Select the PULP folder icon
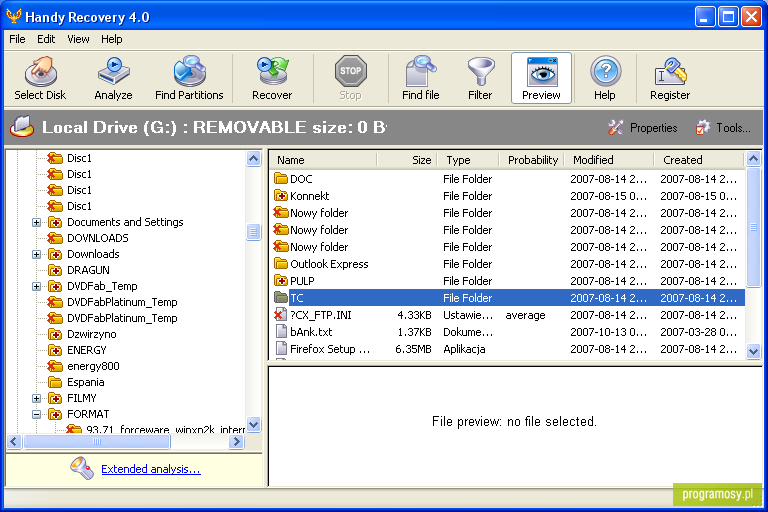This screenshot has height=512, width=768. point(281,281)
